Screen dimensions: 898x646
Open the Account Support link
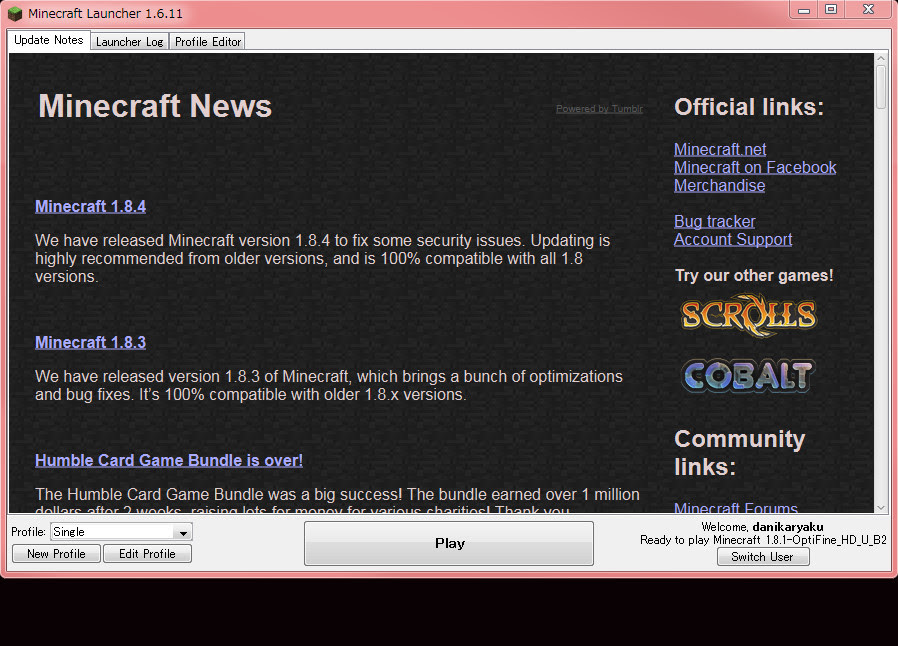tap(733, 239)
